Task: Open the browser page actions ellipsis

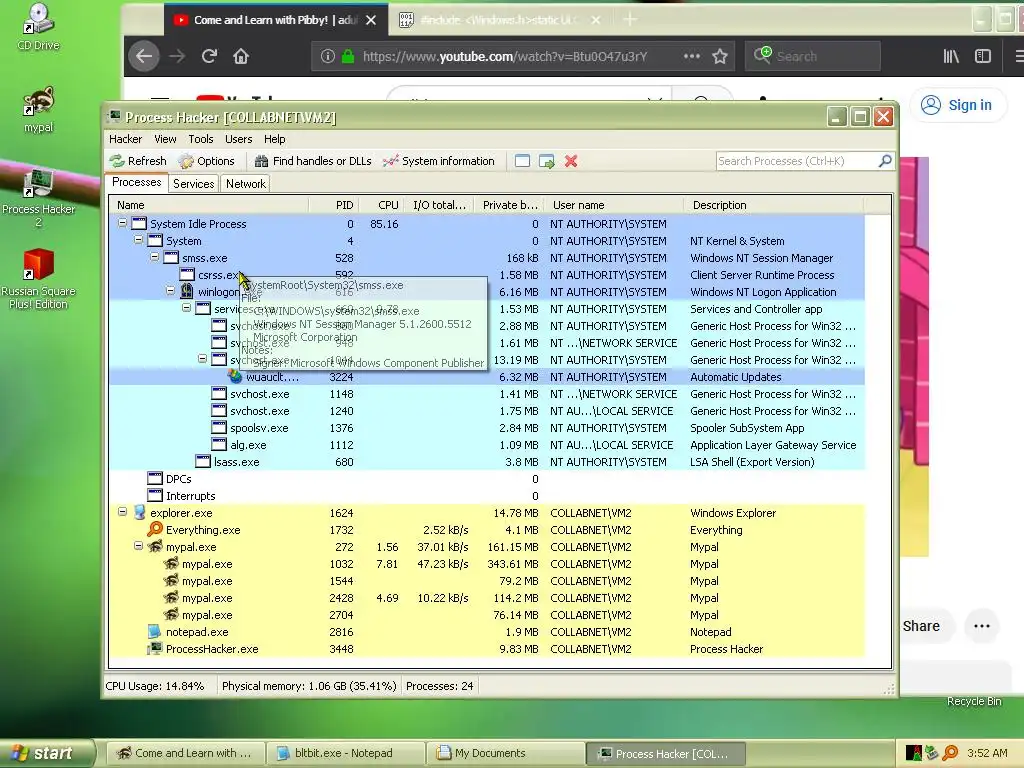Action: coord(692,56)
